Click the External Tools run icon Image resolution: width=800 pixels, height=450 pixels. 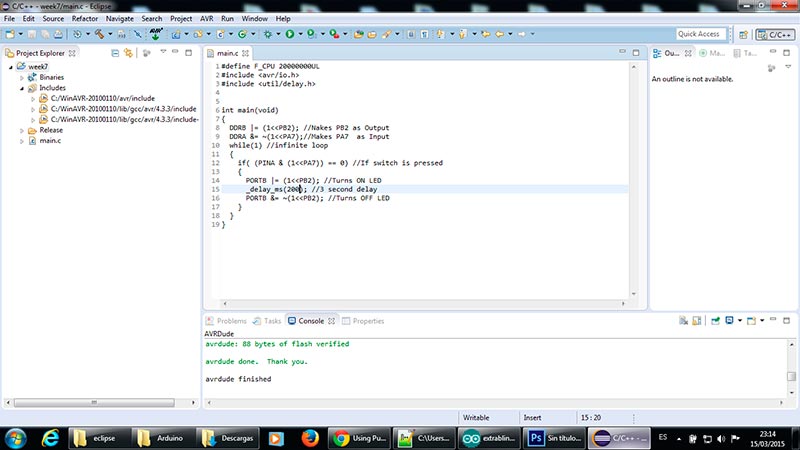334,34
